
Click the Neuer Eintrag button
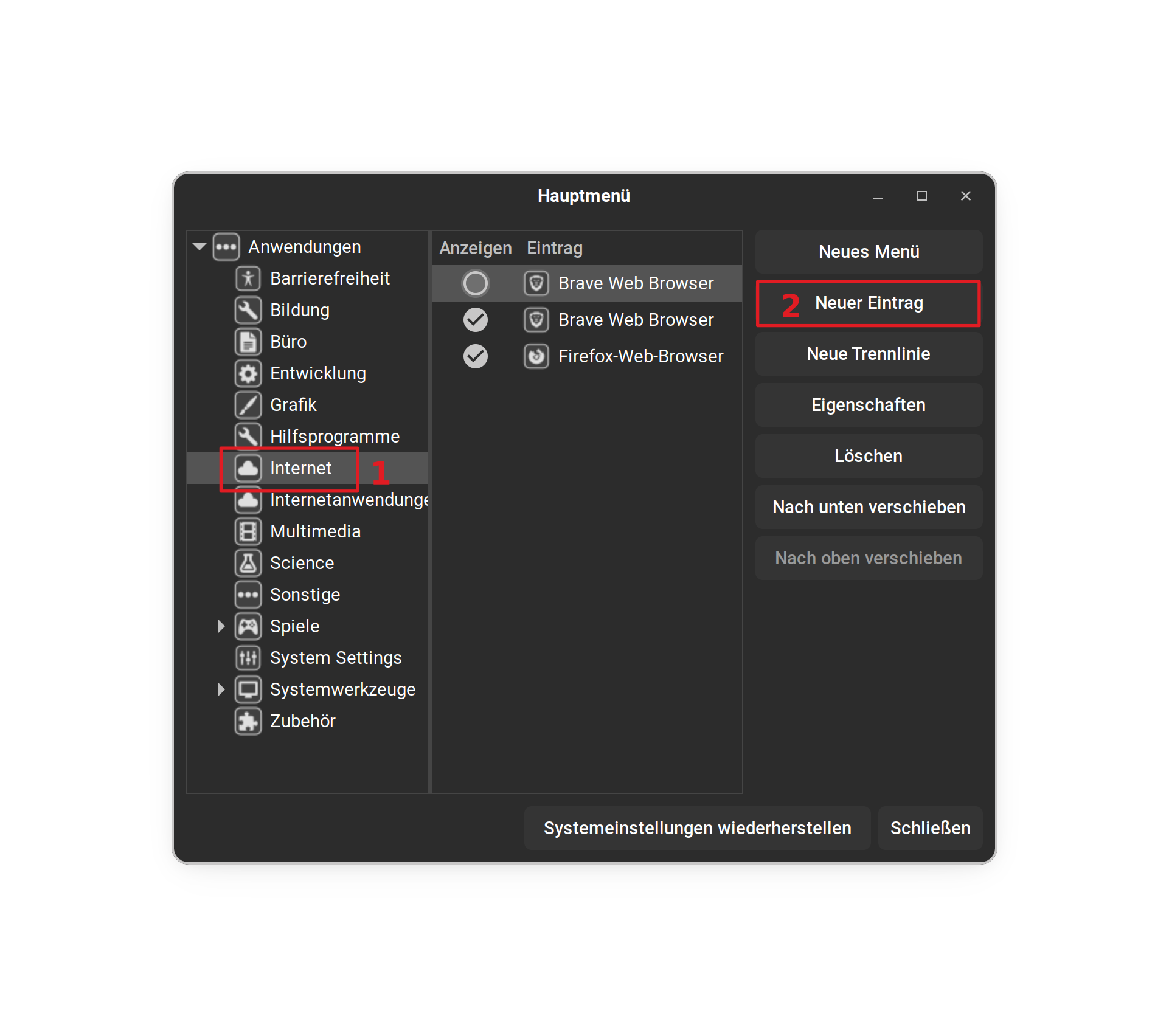point(868,303)
